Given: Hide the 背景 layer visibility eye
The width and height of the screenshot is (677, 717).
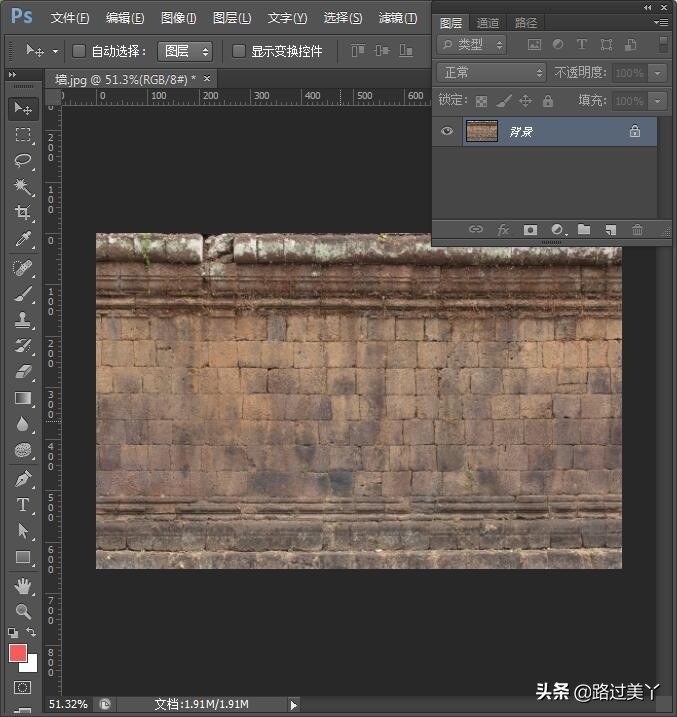Looking at the screenshot, I should (447, 131).
